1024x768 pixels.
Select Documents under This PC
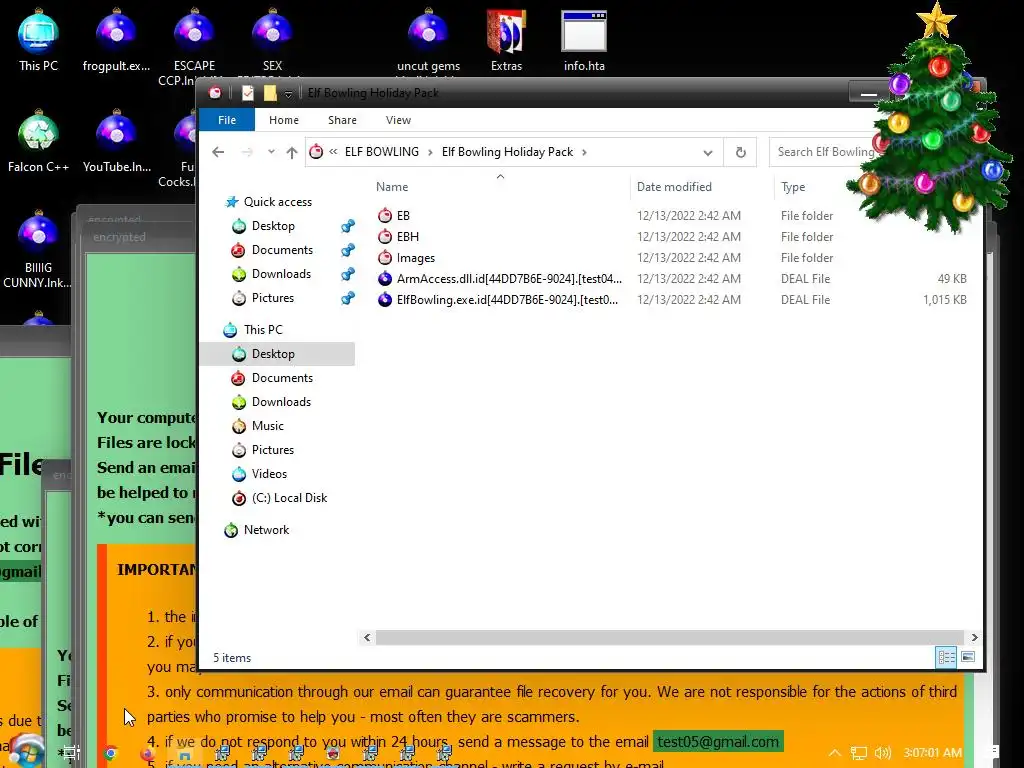click(281, 378)
